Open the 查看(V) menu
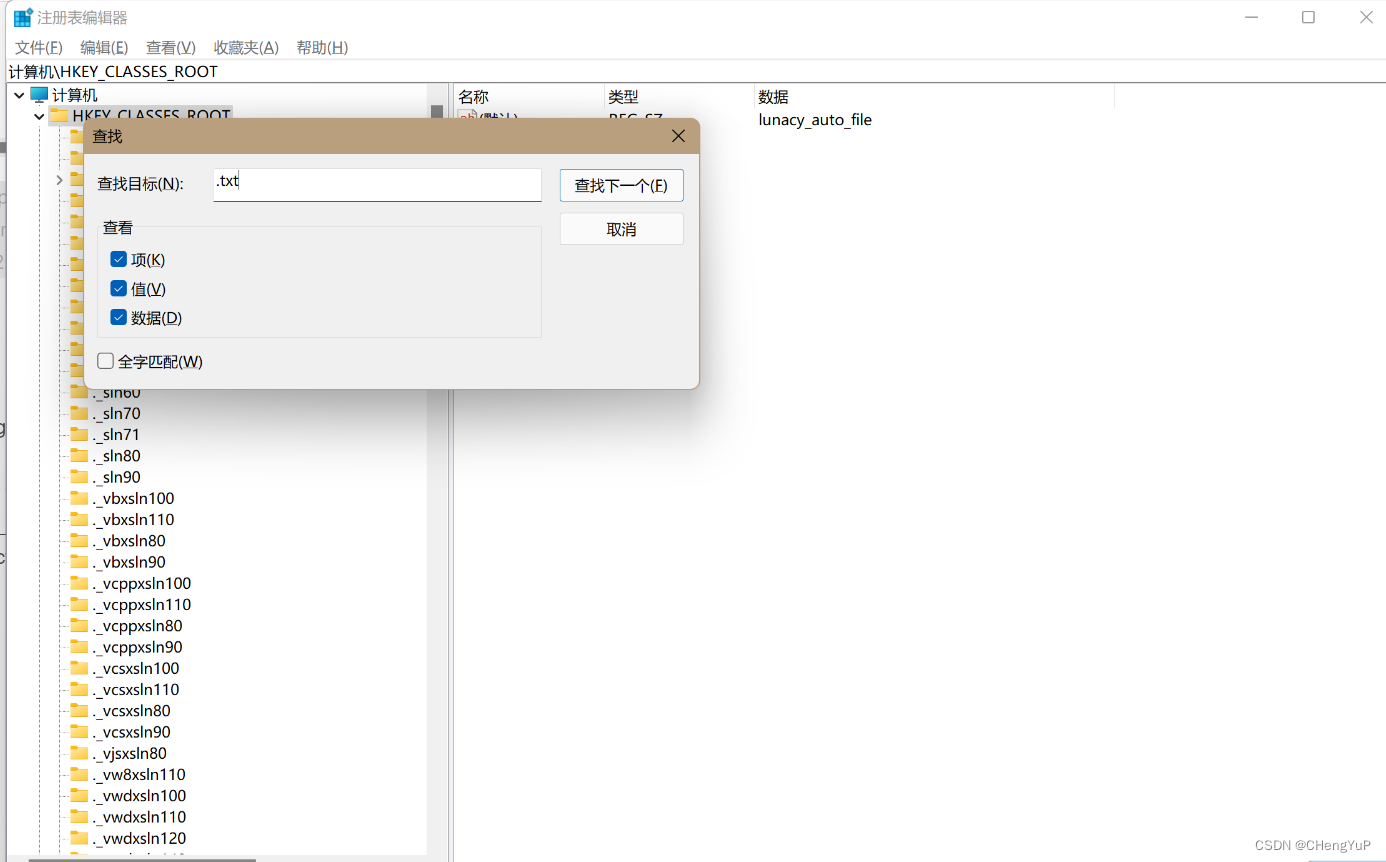 (171, 47)
